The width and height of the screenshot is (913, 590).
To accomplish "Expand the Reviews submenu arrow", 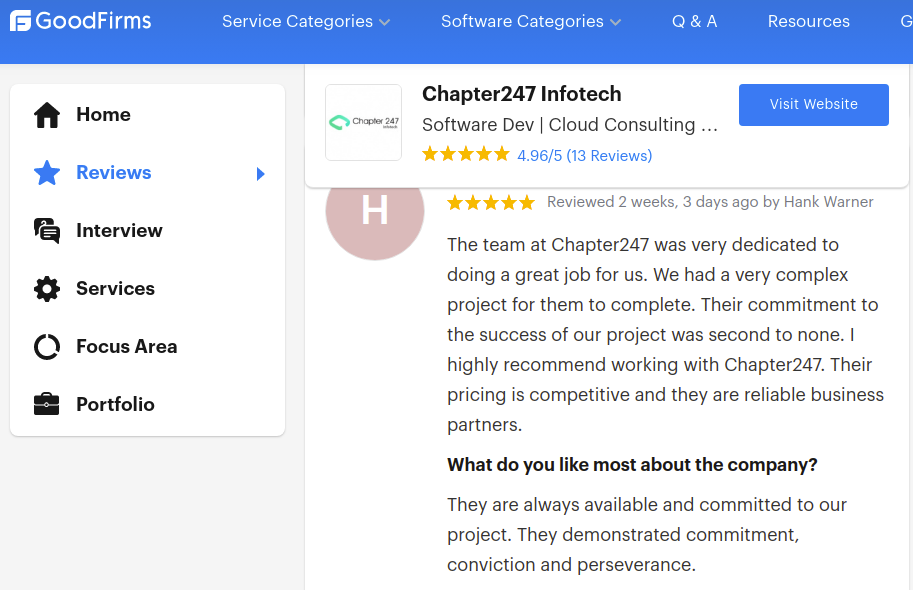I will 261,173.
